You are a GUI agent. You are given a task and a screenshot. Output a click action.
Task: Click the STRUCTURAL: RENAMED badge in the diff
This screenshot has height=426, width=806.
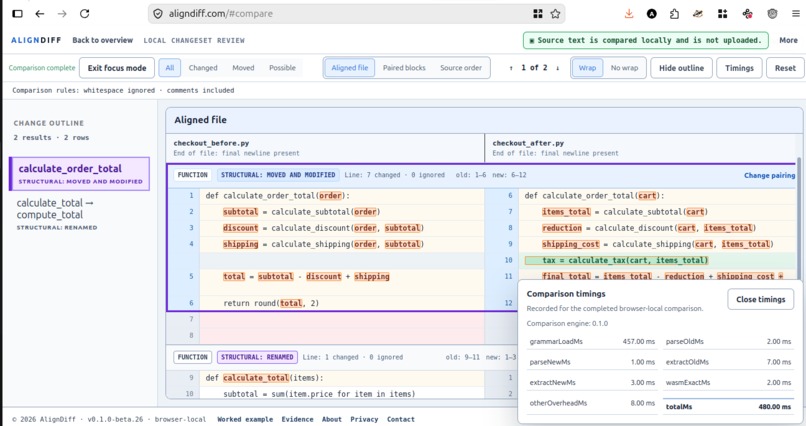[257, 357]
